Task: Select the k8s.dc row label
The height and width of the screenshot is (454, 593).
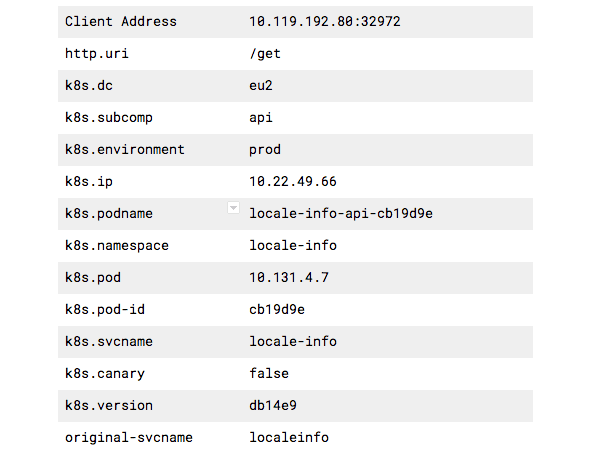Action: coord(89,86)
